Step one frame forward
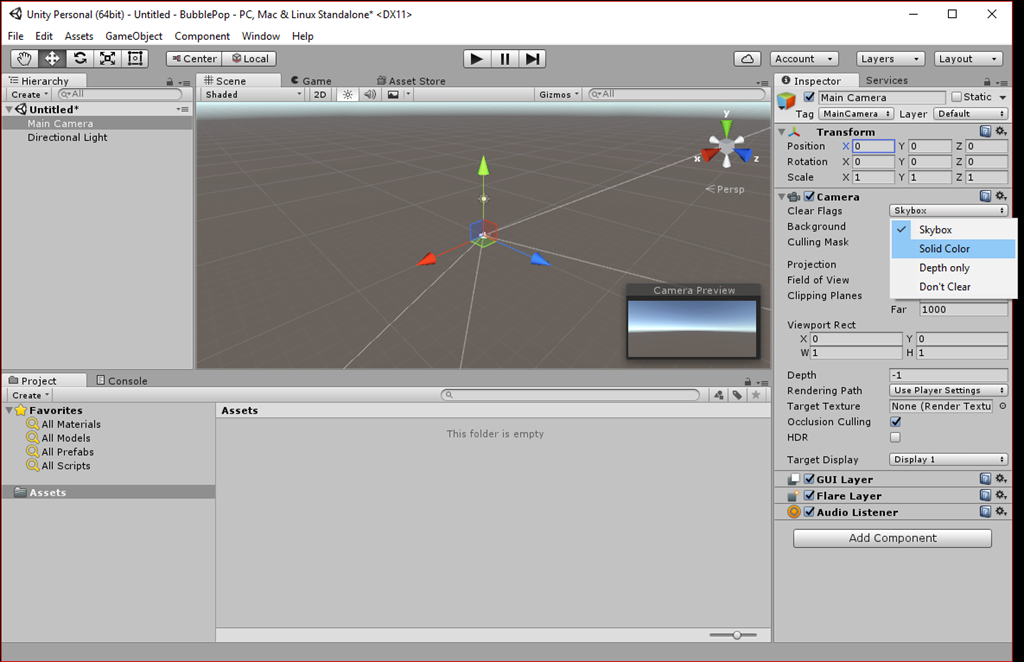1024x662 pixels. (532, 59)
